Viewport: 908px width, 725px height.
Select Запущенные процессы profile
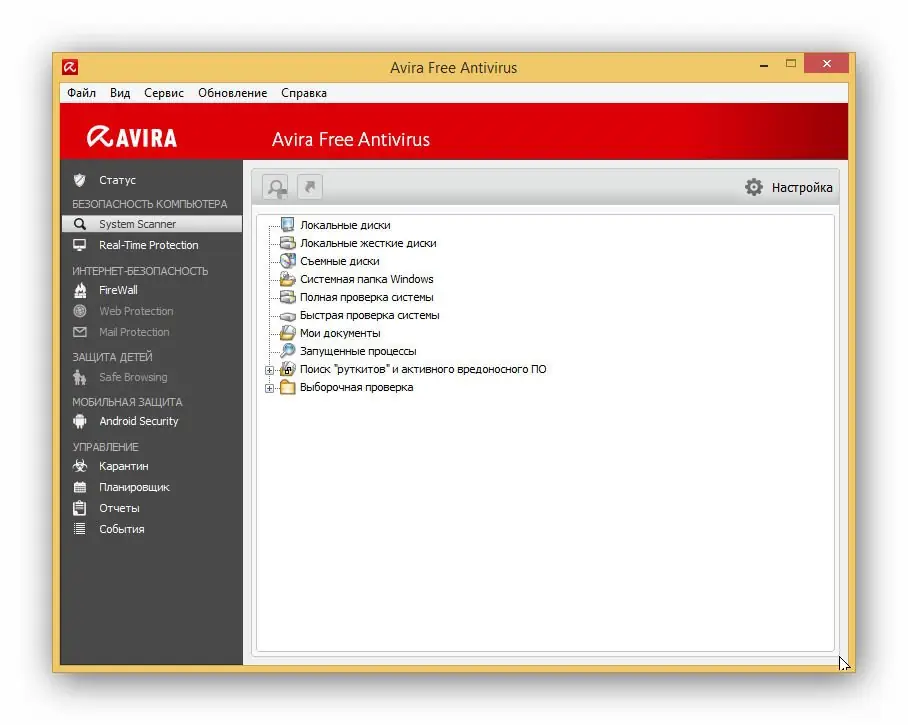pos(358,351)
